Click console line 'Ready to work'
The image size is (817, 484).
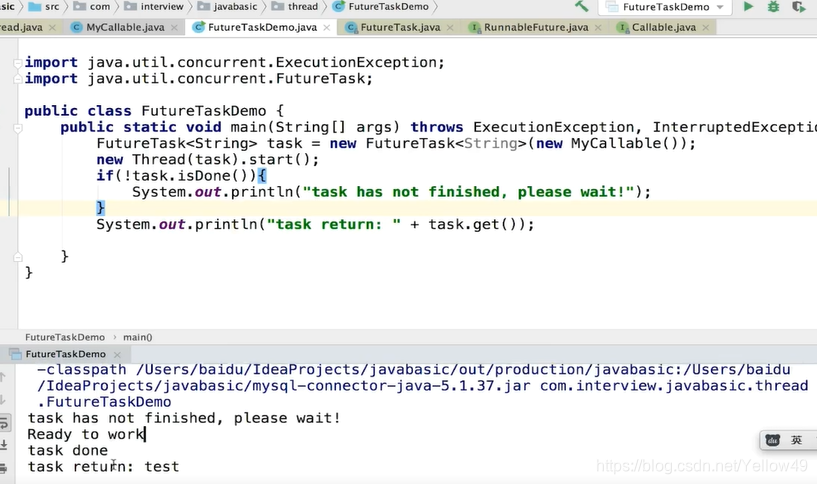(86, 434)
